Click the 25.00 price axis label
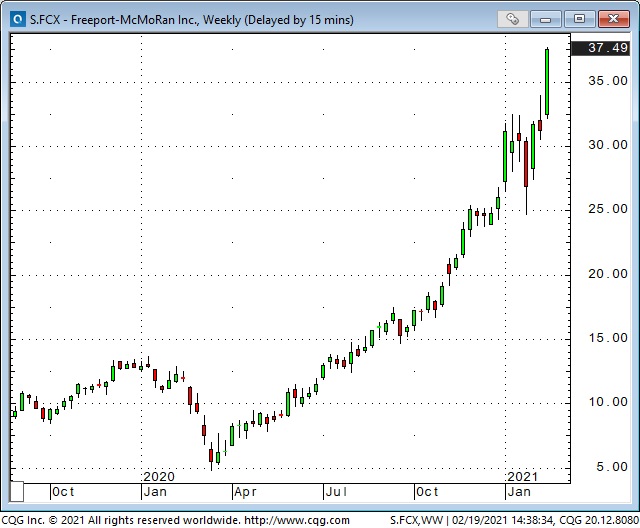This screenshot has width=640, height=528. (608, 209)
